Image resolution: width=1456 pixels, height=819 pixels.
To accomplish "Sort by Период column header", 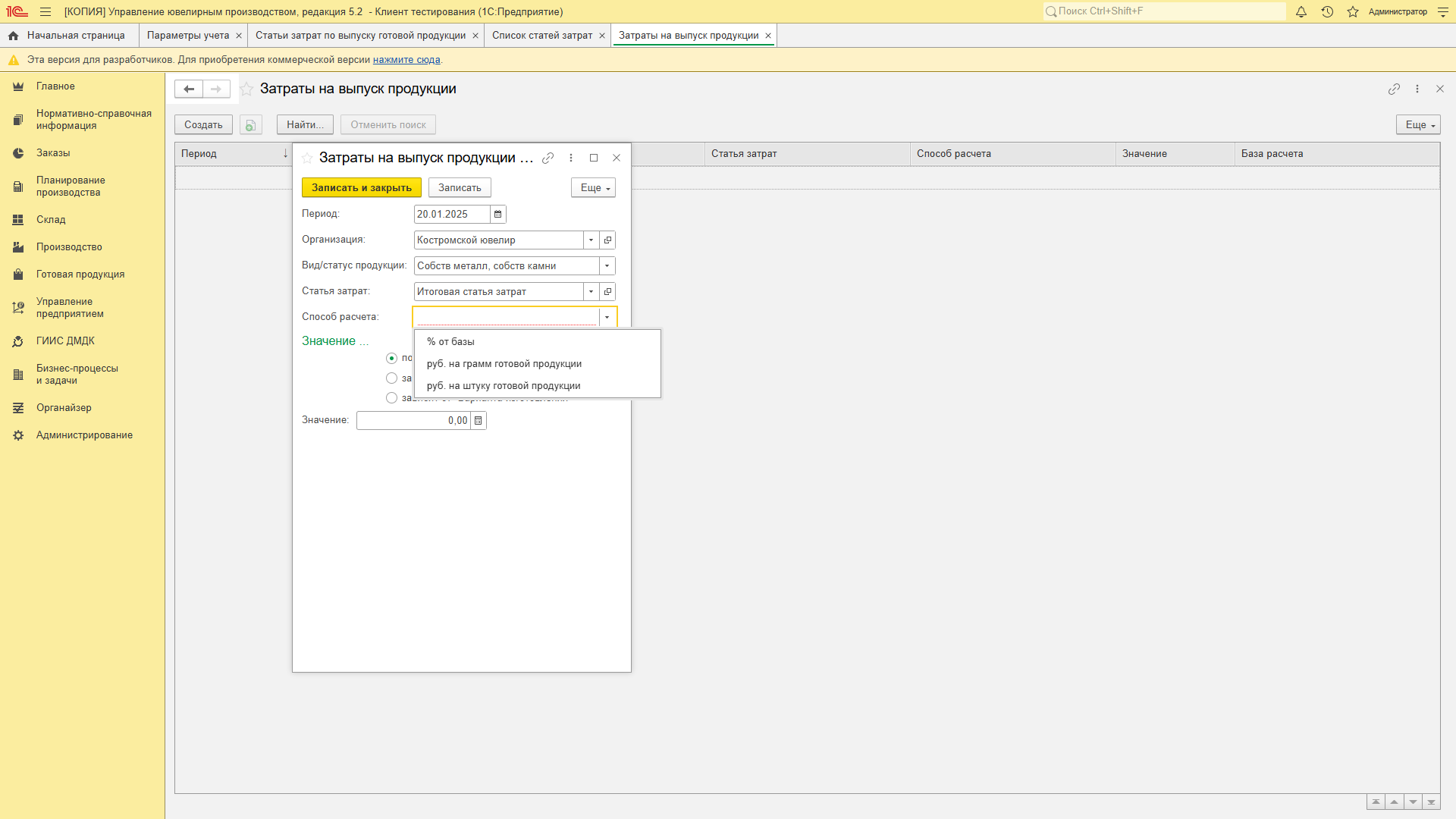I will click(233, 154).
